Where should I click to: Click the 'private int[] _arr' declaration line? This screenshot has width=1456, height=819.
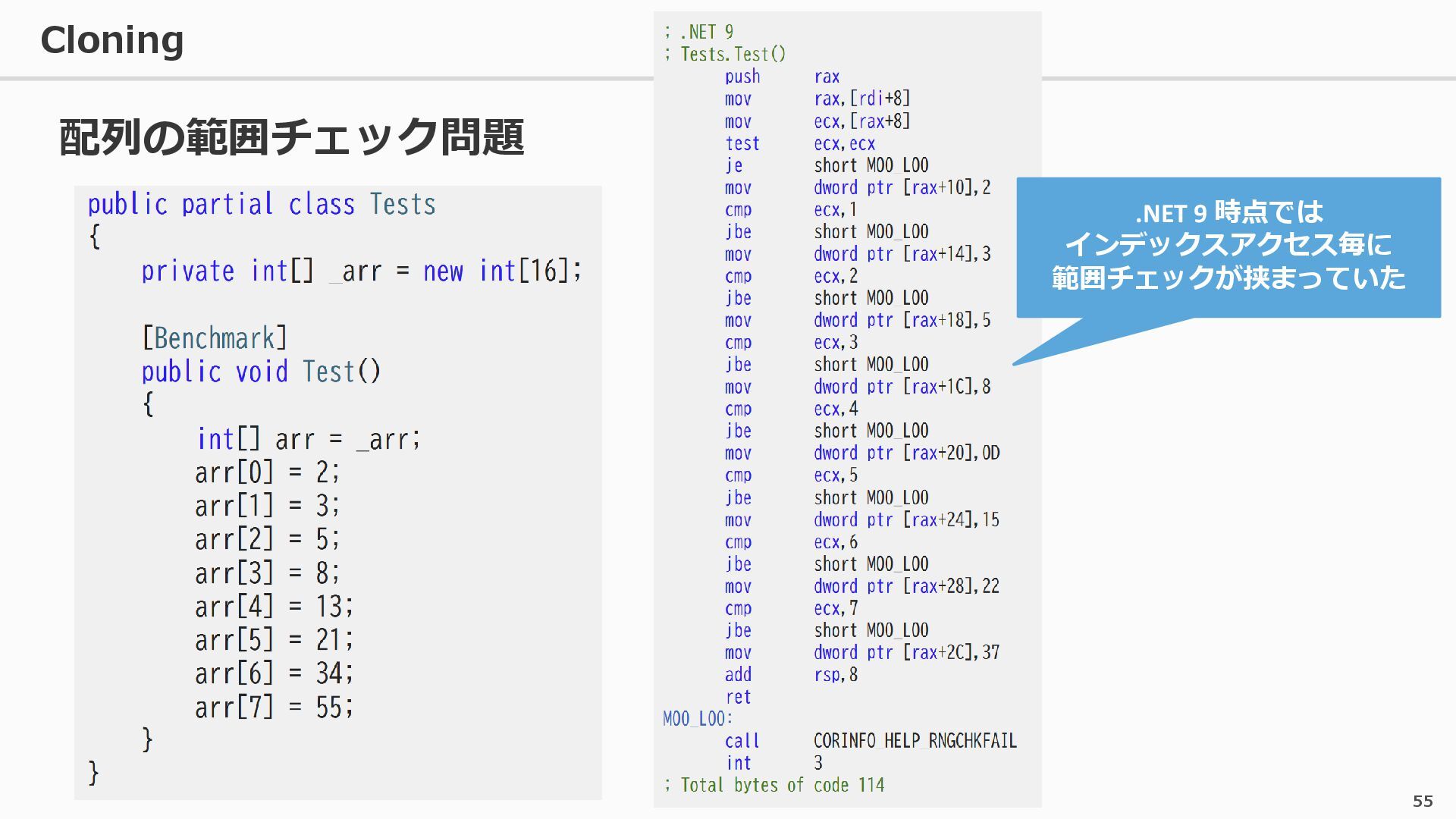click(361, 271)
